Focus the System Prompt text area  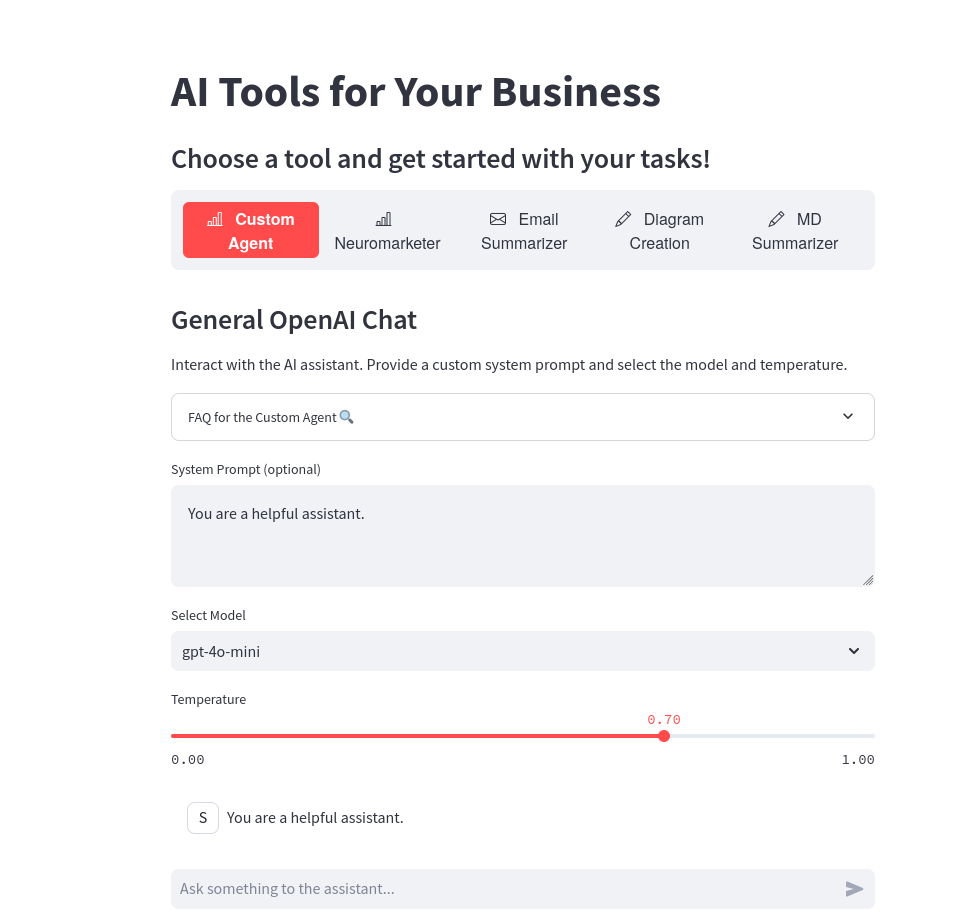tap(523, 536)
